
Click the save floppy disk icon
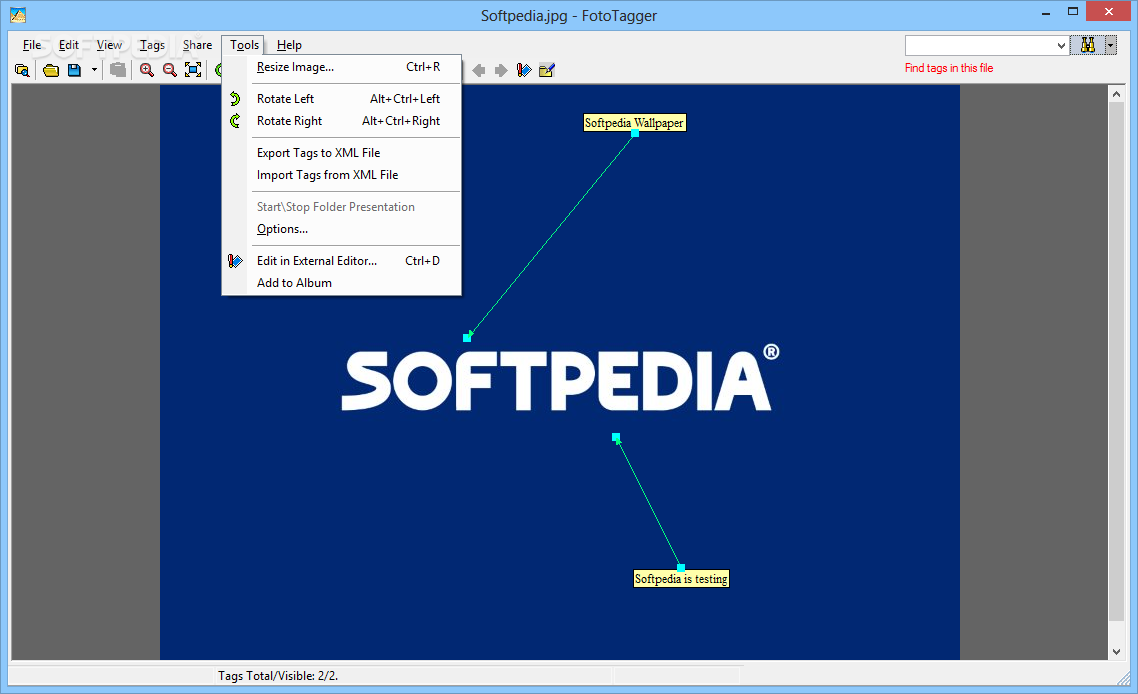tap(74, 70)
